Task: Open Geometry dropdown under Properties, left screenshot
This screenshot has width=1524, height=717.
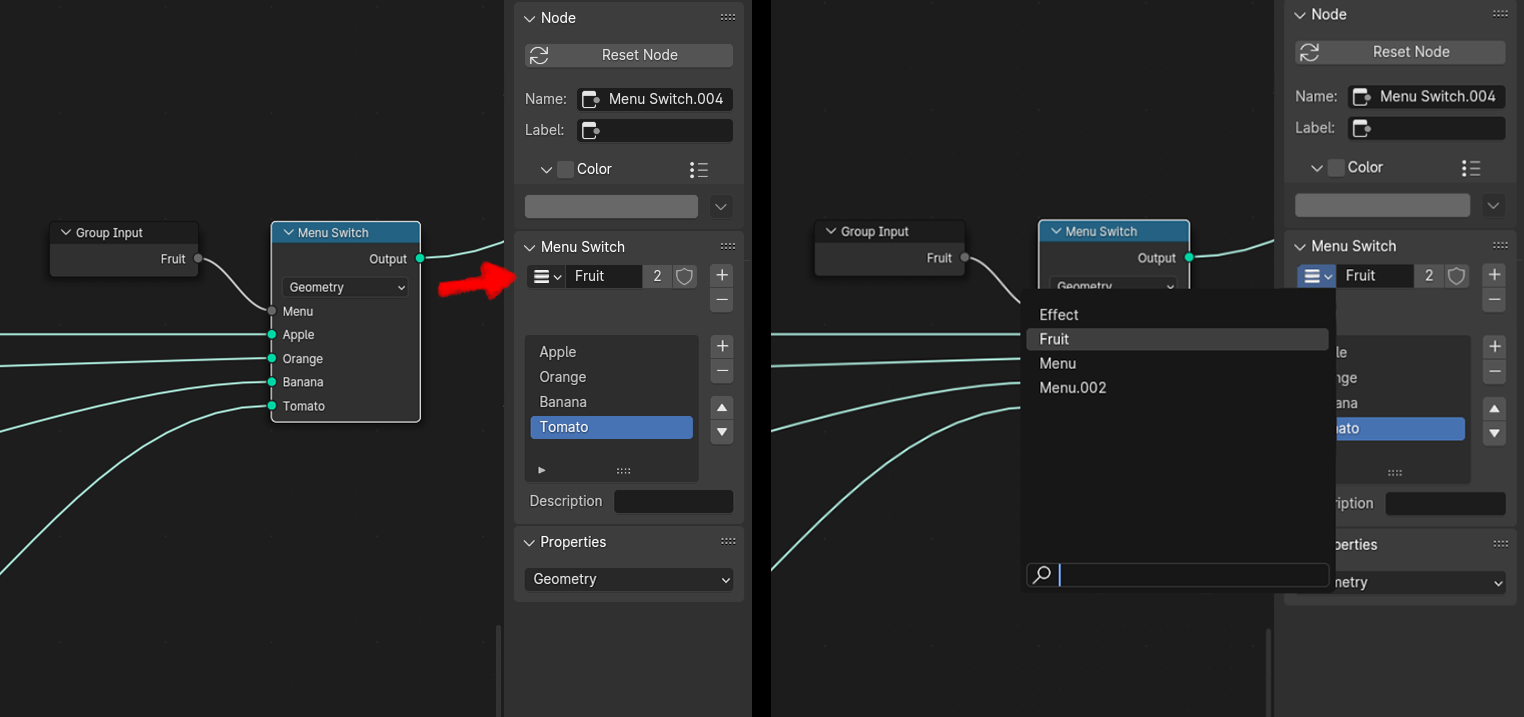Action: pyautogui.click(x=629, y=579)
